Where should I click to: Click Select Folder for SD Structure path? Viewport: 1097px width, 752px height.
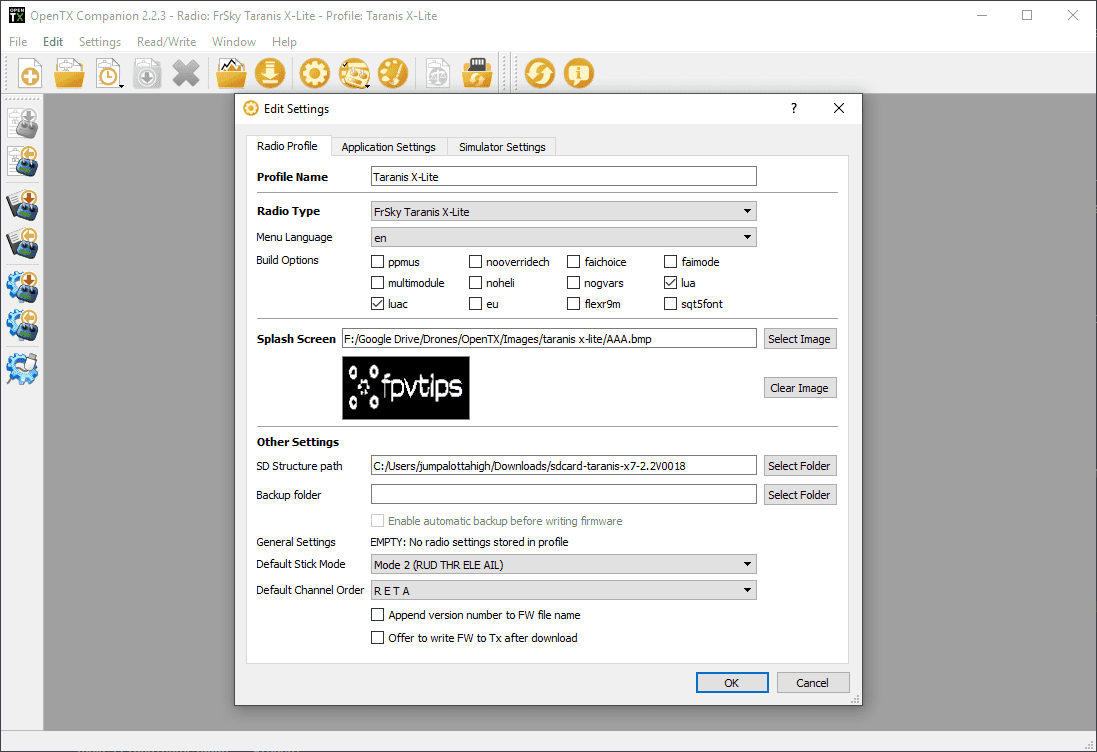click(800, 466)
